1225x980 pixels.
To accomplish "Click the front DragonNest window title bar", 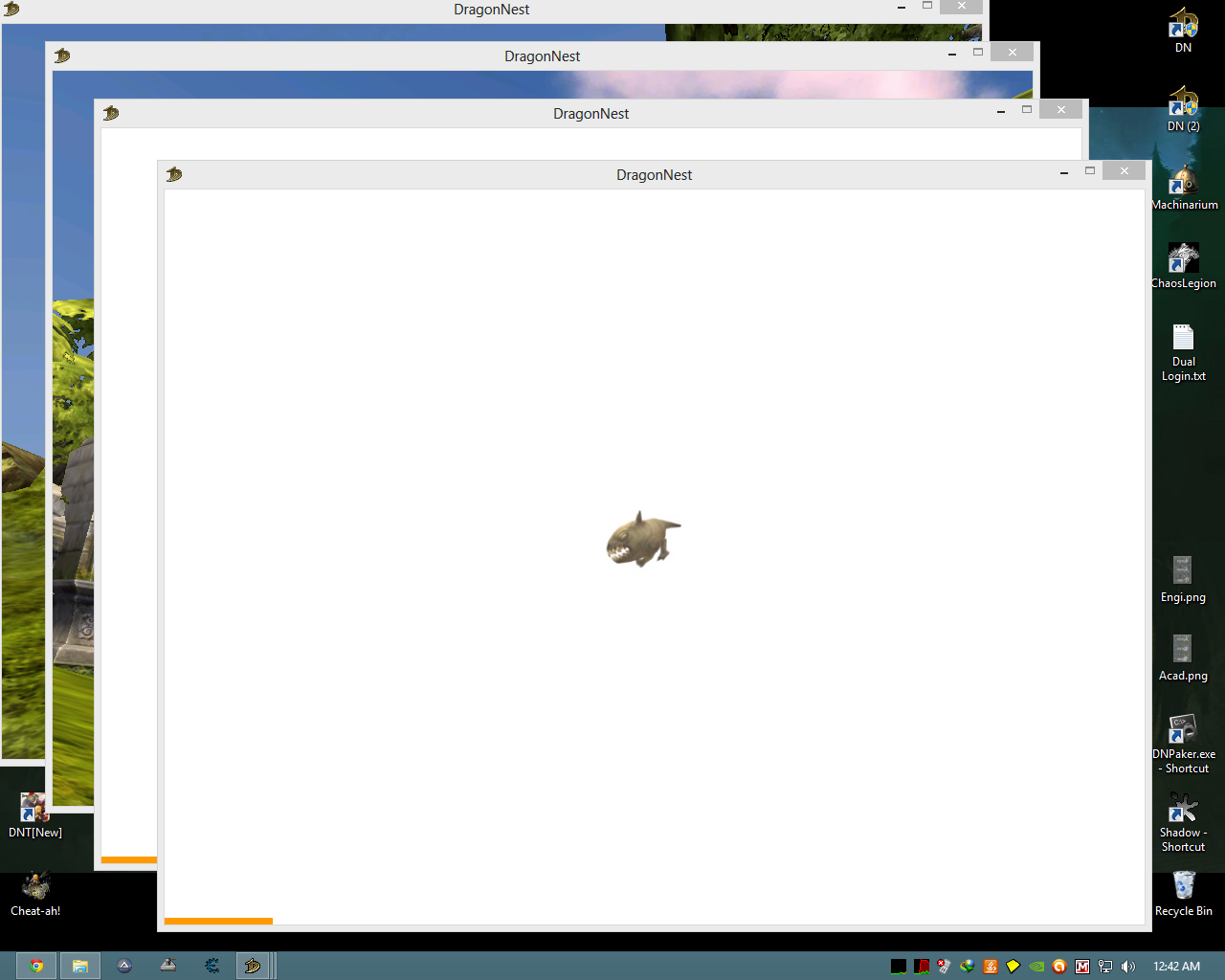I will coord(655,174).
